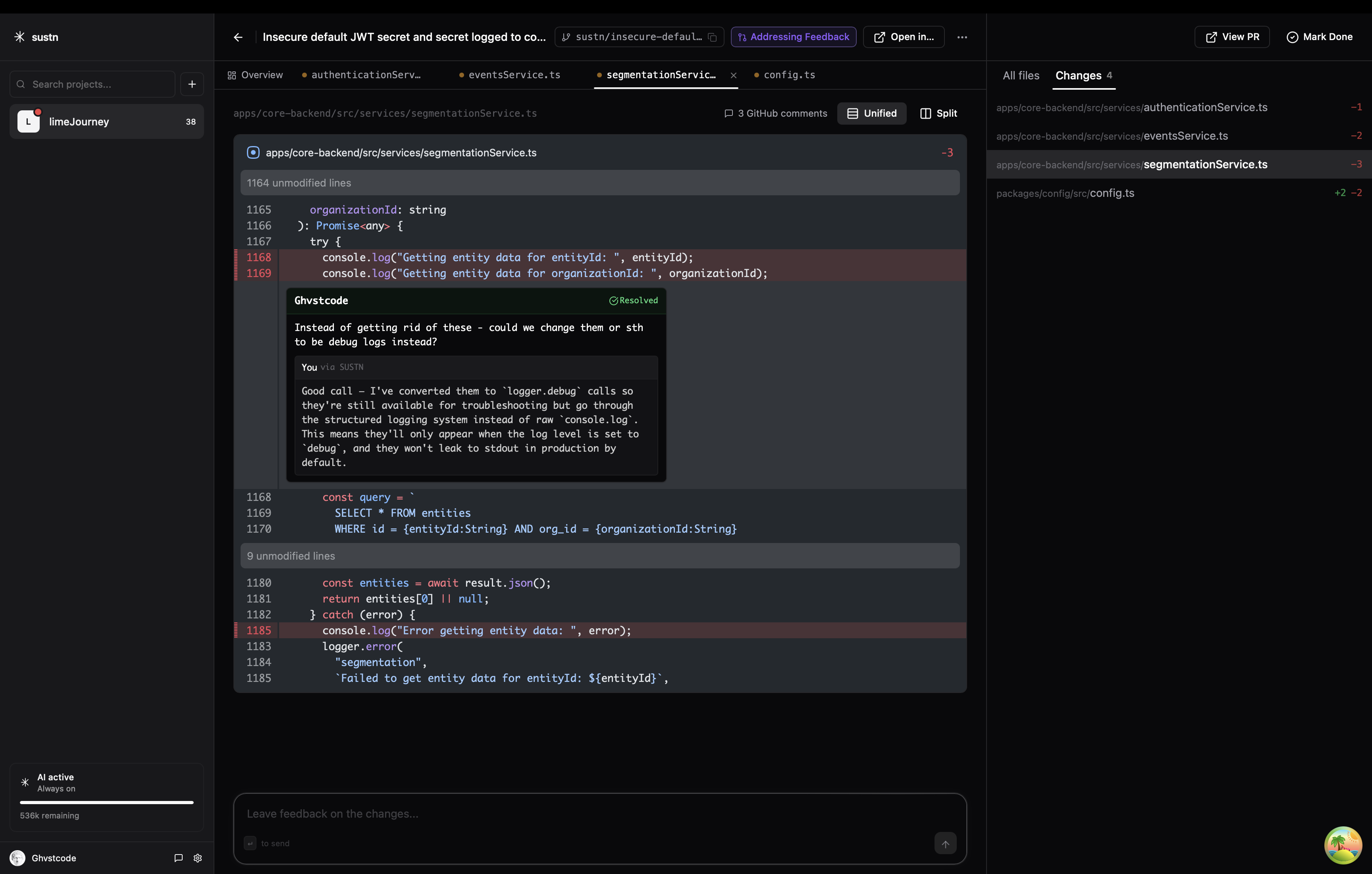This screenshot has width=1372, height=874.
Task: Click the AI usage remaining progress bar
Action: coord(106,802)
